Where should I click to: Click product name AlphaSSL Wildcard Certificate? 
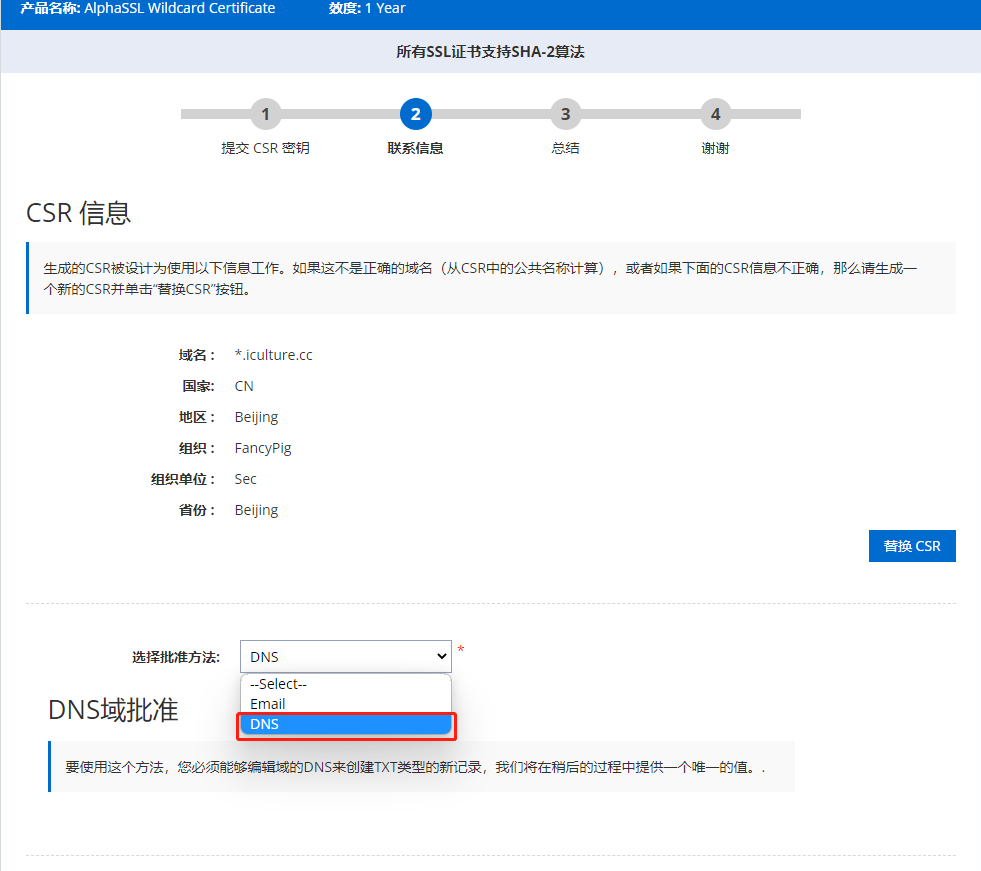pos(180,8)
